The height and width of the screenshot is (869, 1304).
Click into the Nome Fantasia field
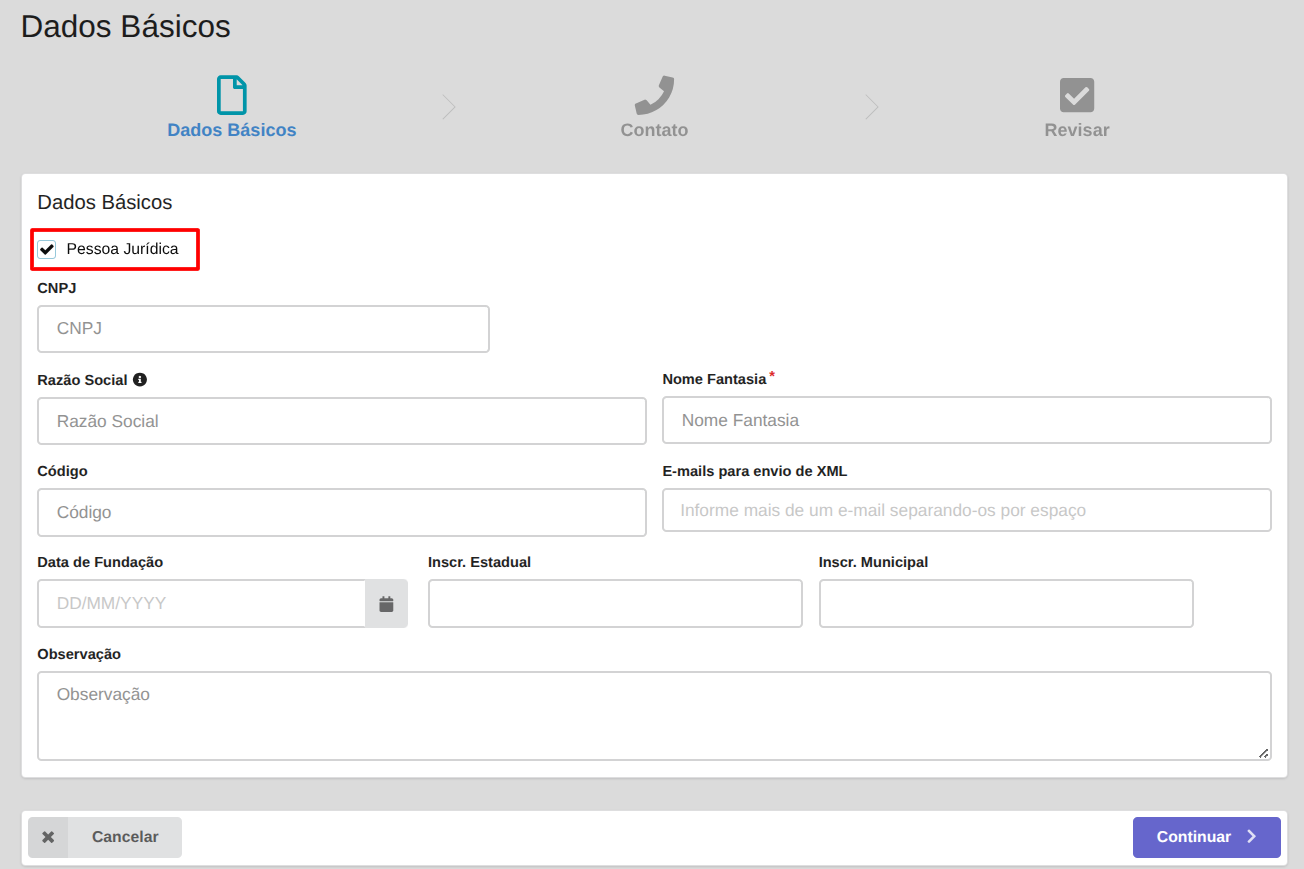click(966, 420)
